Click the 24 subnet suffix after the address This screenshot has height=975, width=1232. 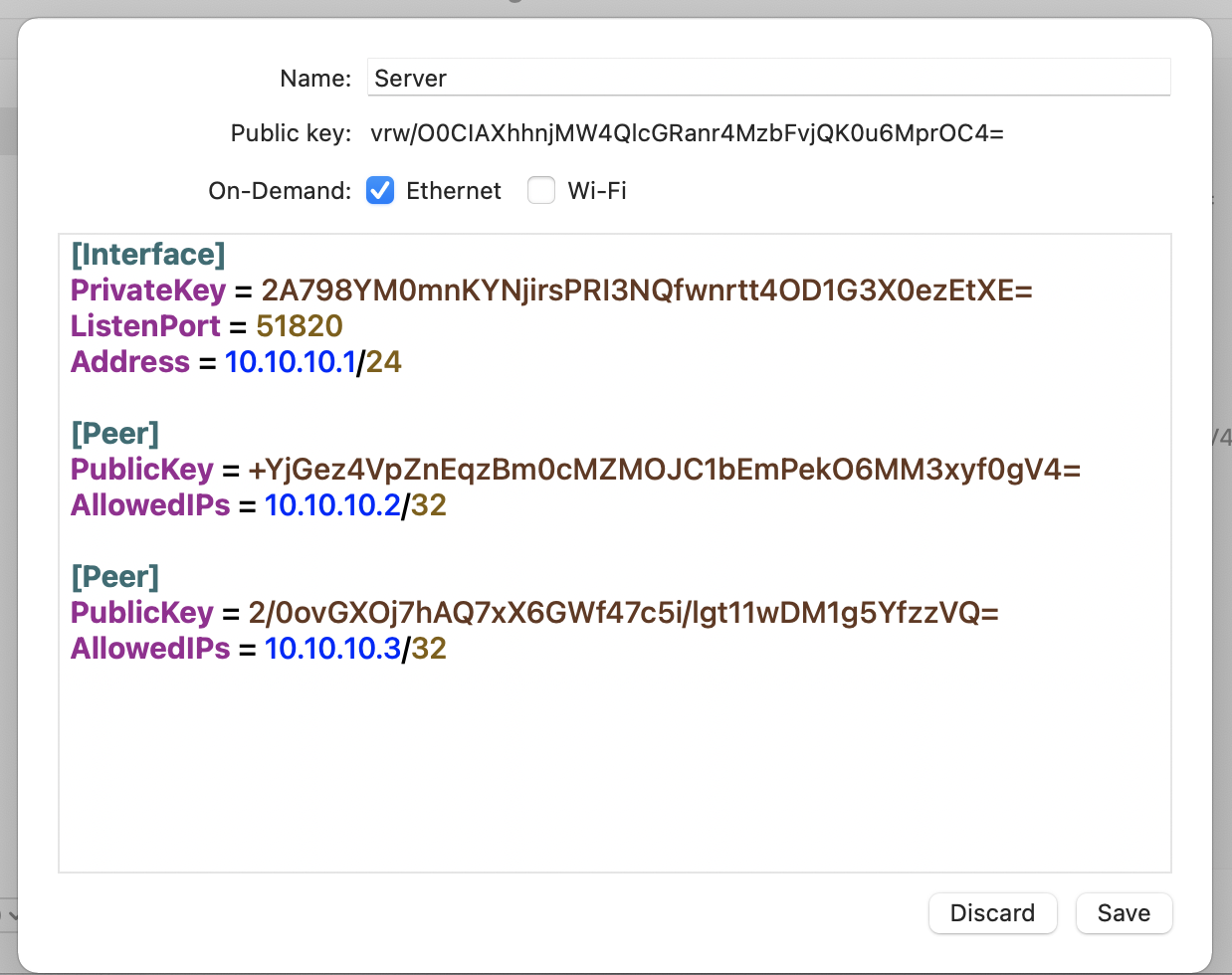(x=384, y=362)
